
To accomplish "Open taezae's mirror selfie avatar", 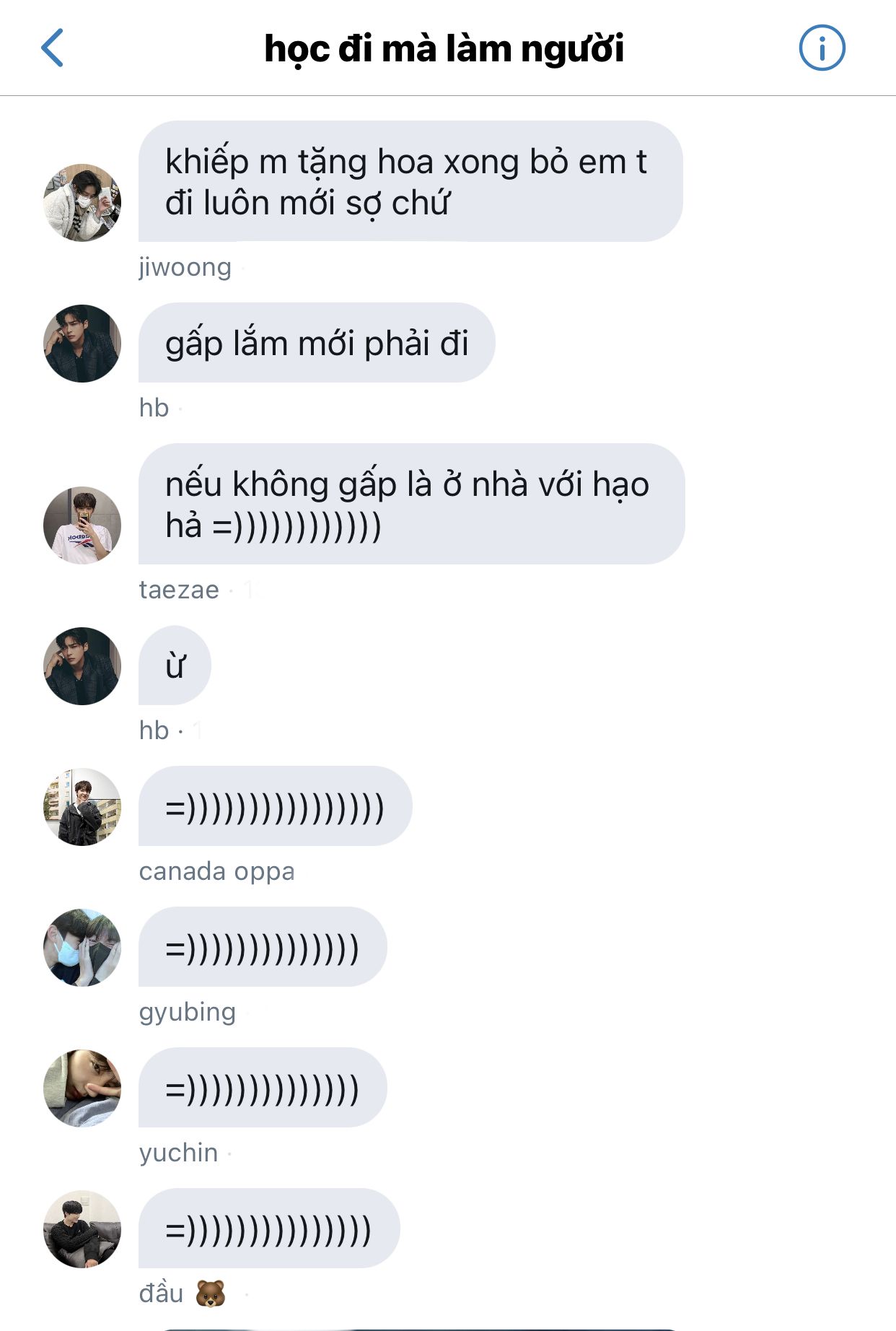I will (x=82, y=525).
